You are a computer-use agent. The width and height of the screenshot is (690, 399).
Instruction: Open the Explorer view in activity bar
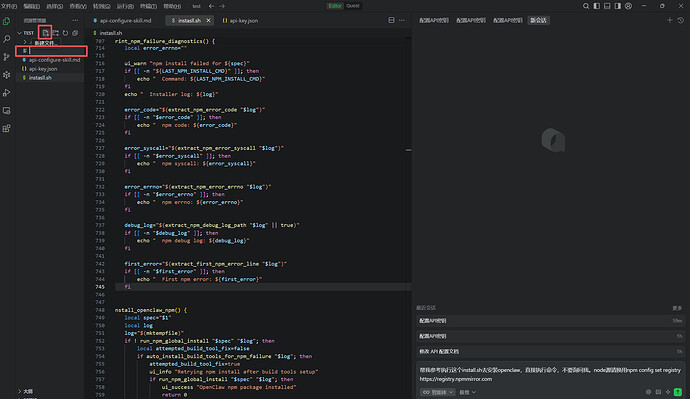pyautogui.click(x=7, y=21)
